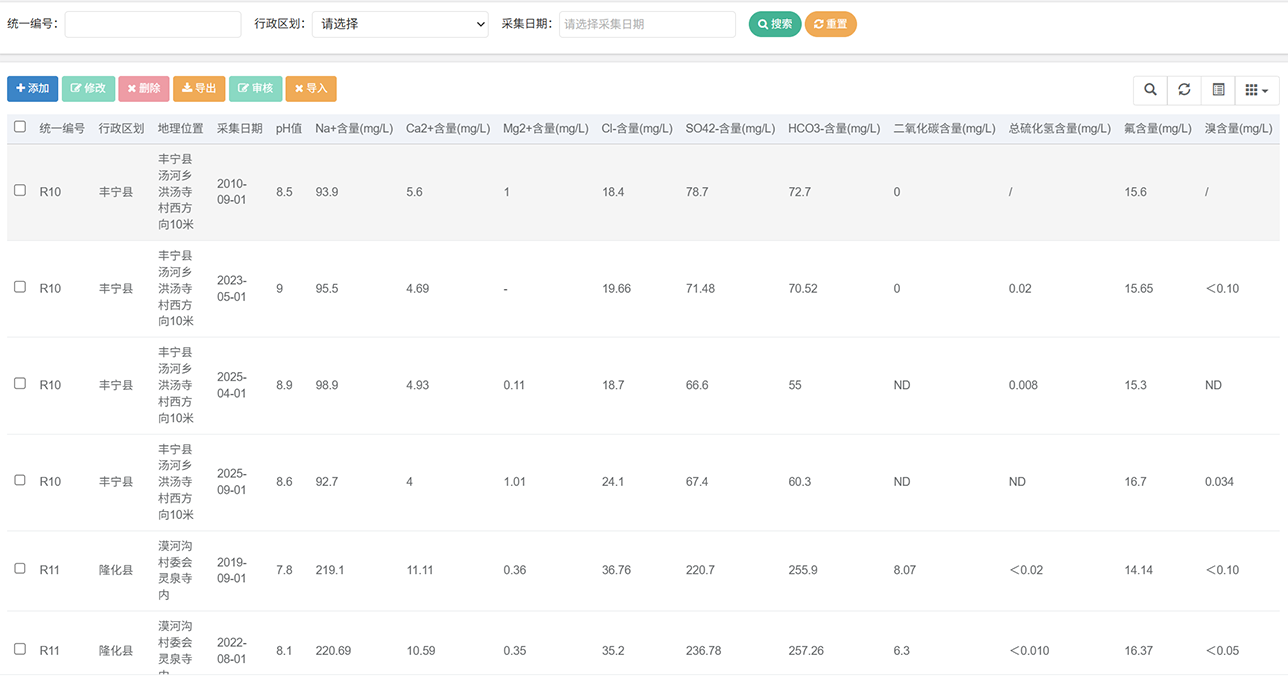Select the checkbox for the 2019-09-01 R11 row
The width and height of the screenshot is (1288, 679).
tap(20, 568)
